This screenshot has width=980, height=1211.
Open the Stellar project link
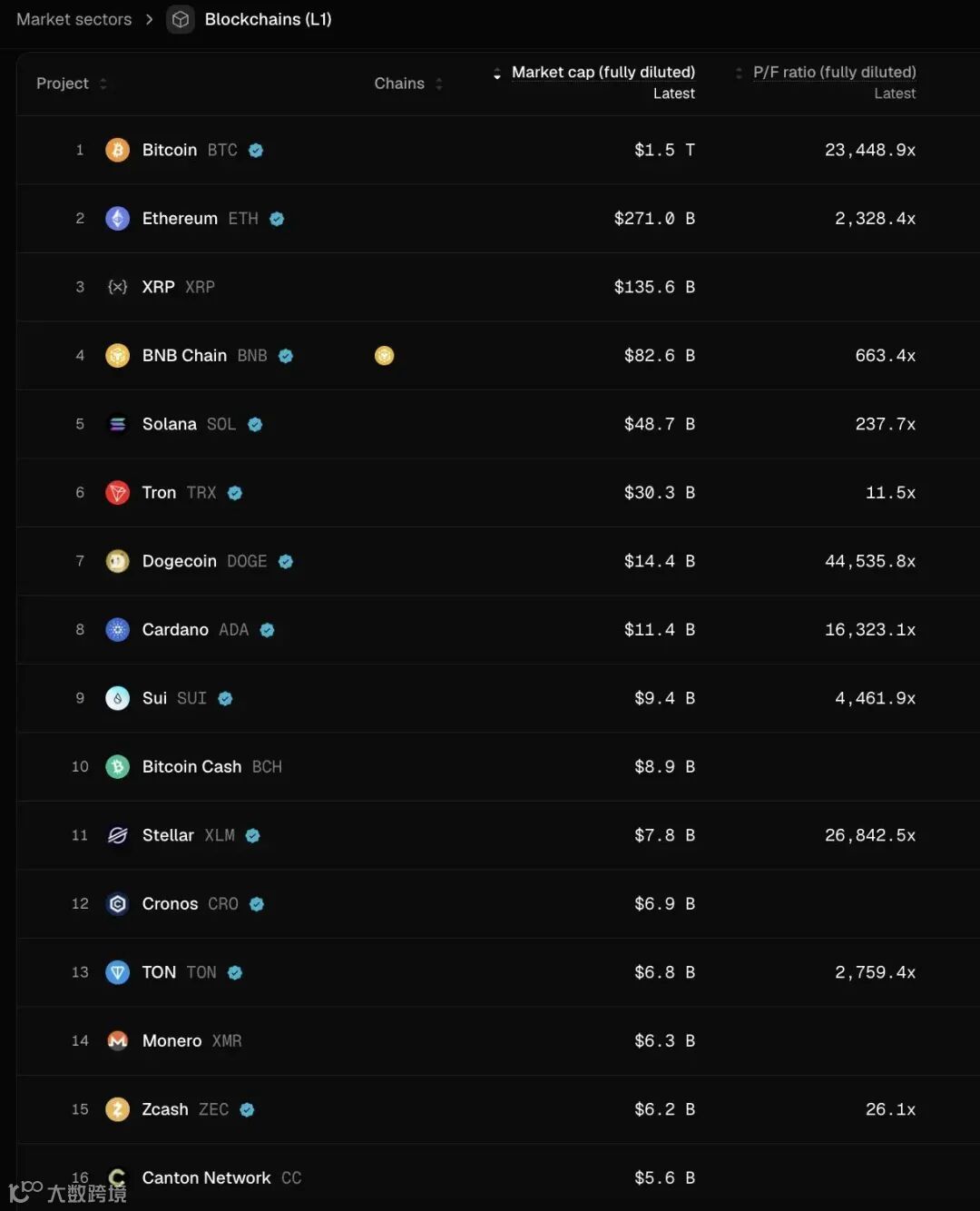pyautogui.click(x=168, y=835)
